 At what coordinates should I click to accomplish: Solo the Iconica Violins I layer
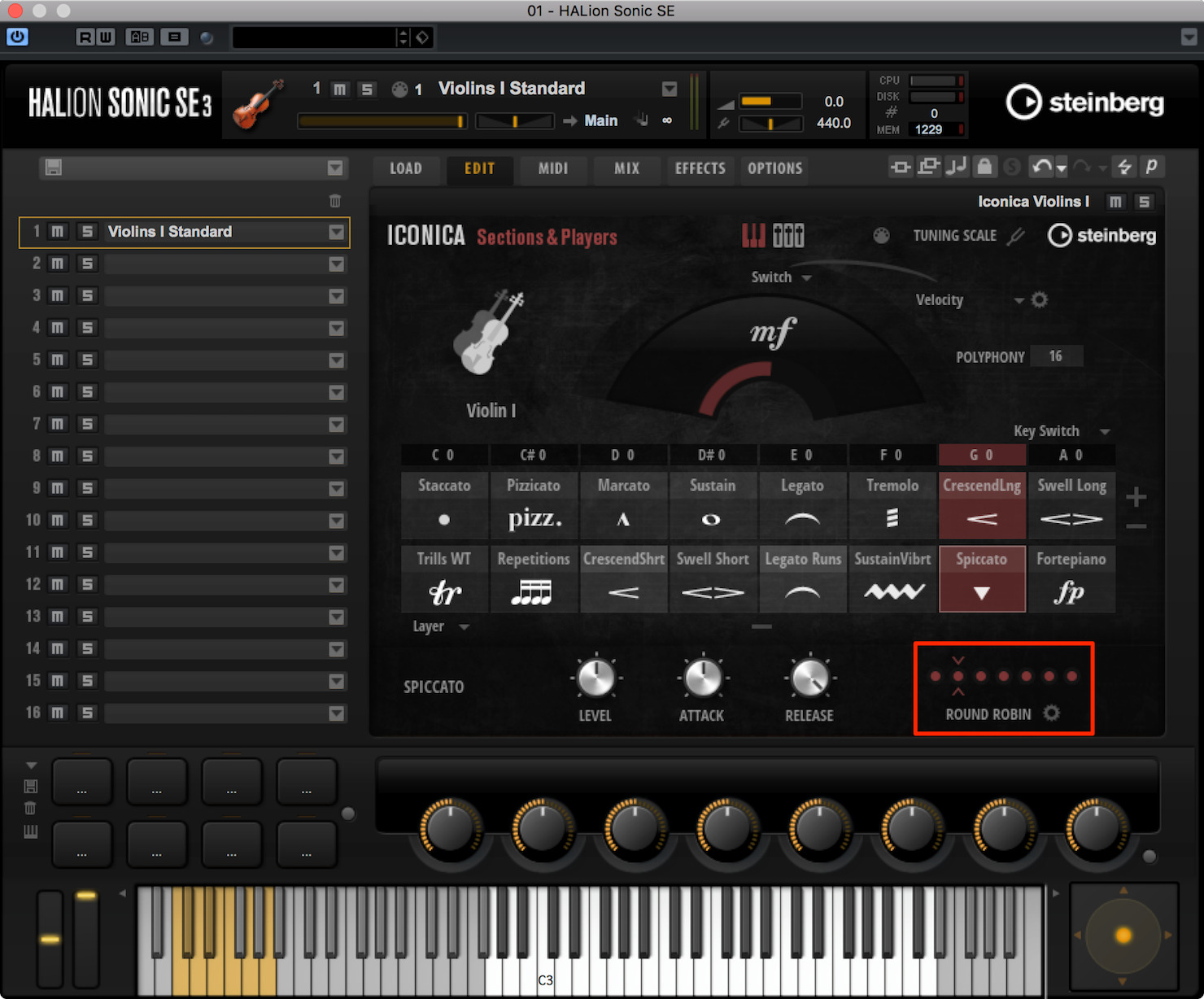[x=1144, y=202]
